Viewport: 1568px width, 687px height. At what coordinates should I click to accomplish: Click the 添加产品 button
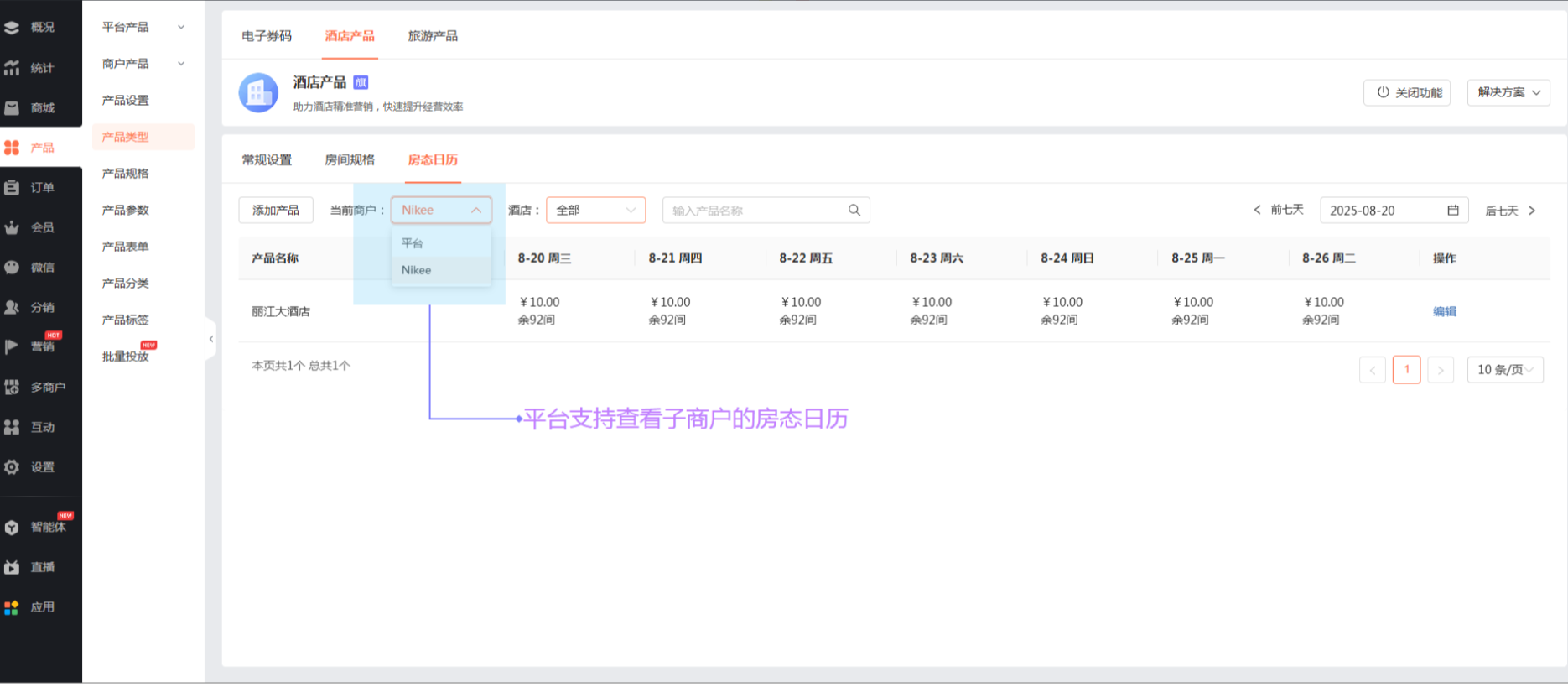pyautogui.click(x=276, y=211)
